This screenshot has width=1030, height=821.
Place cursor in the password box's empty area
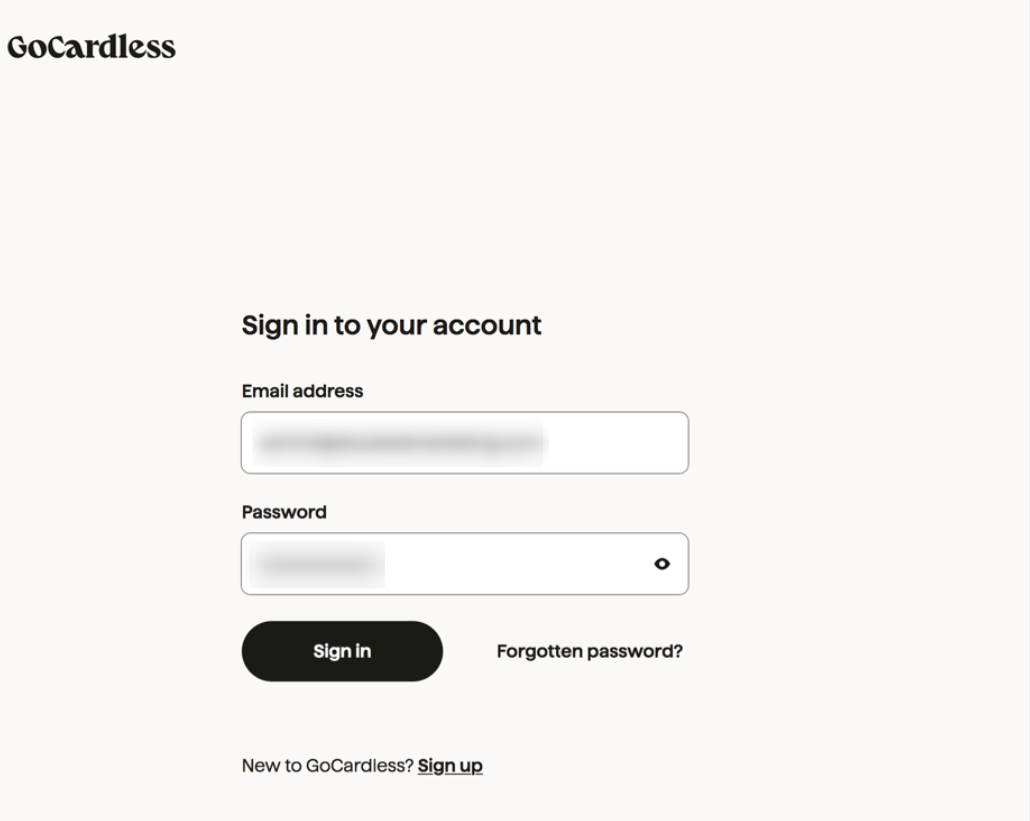510,564
